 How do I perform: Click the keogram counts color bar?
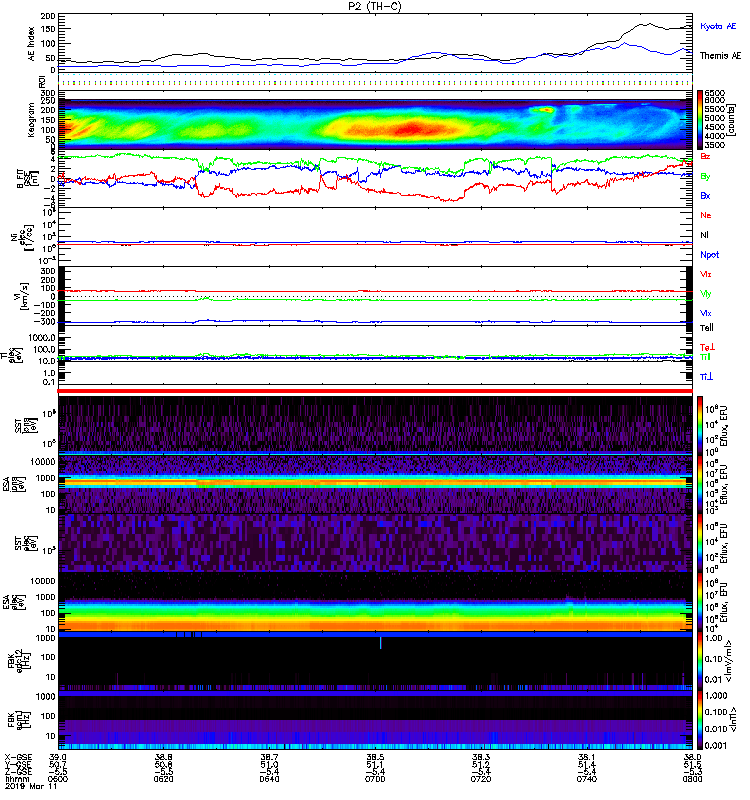tap(701, 119)
